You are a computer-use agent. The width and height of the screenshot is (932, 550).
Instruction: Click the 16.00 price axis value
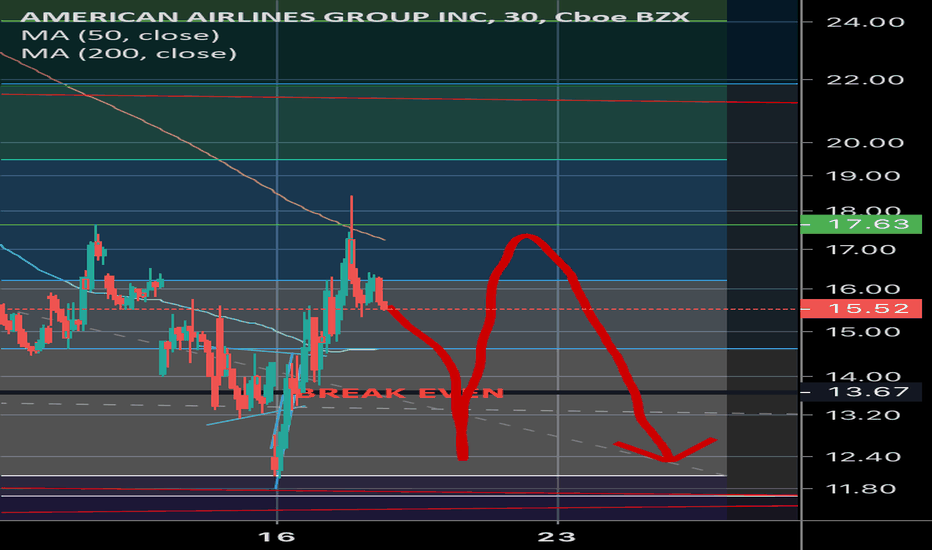865,290
